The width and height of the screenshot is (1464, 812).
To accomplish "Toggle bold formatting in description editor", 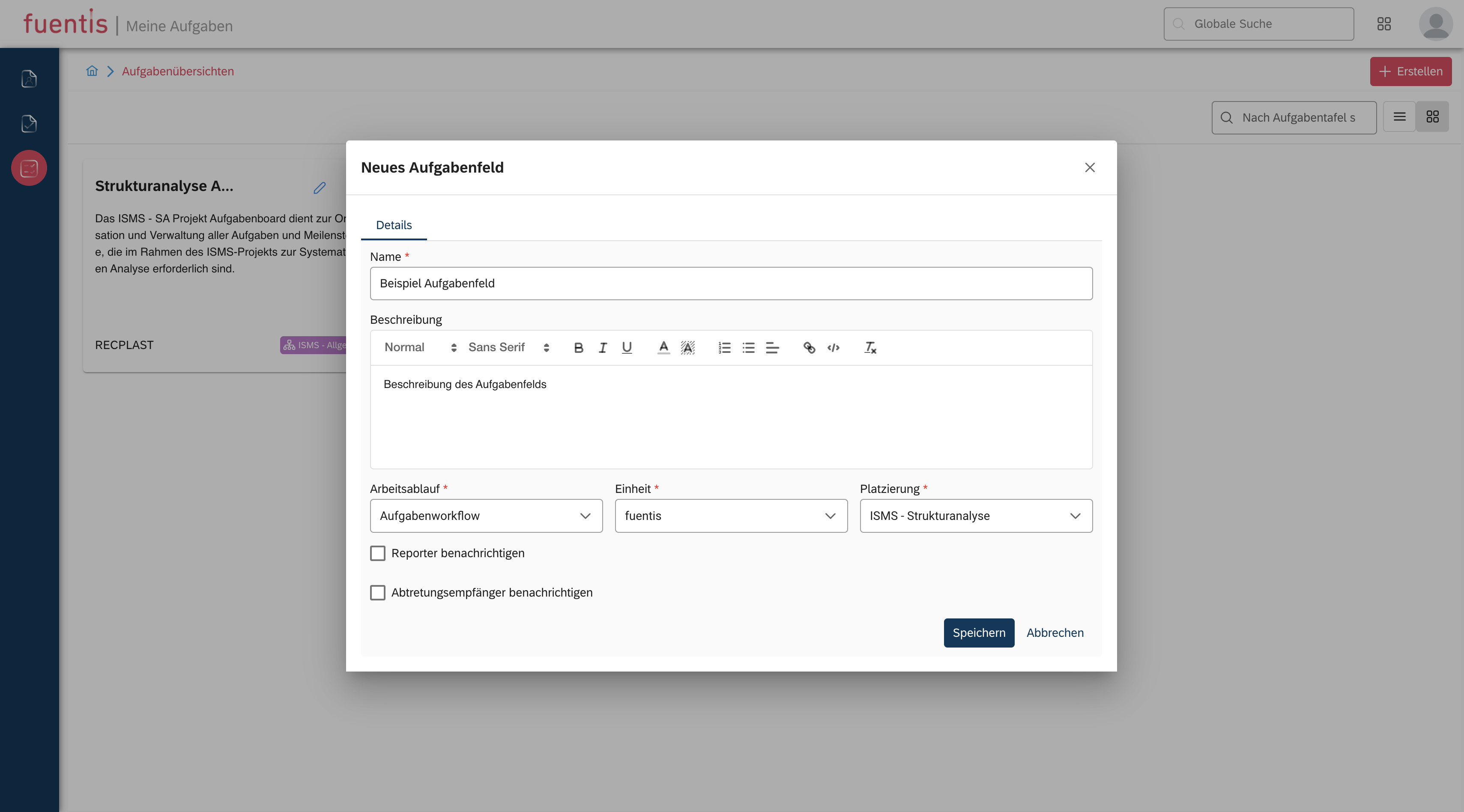I will click(579, 348).
